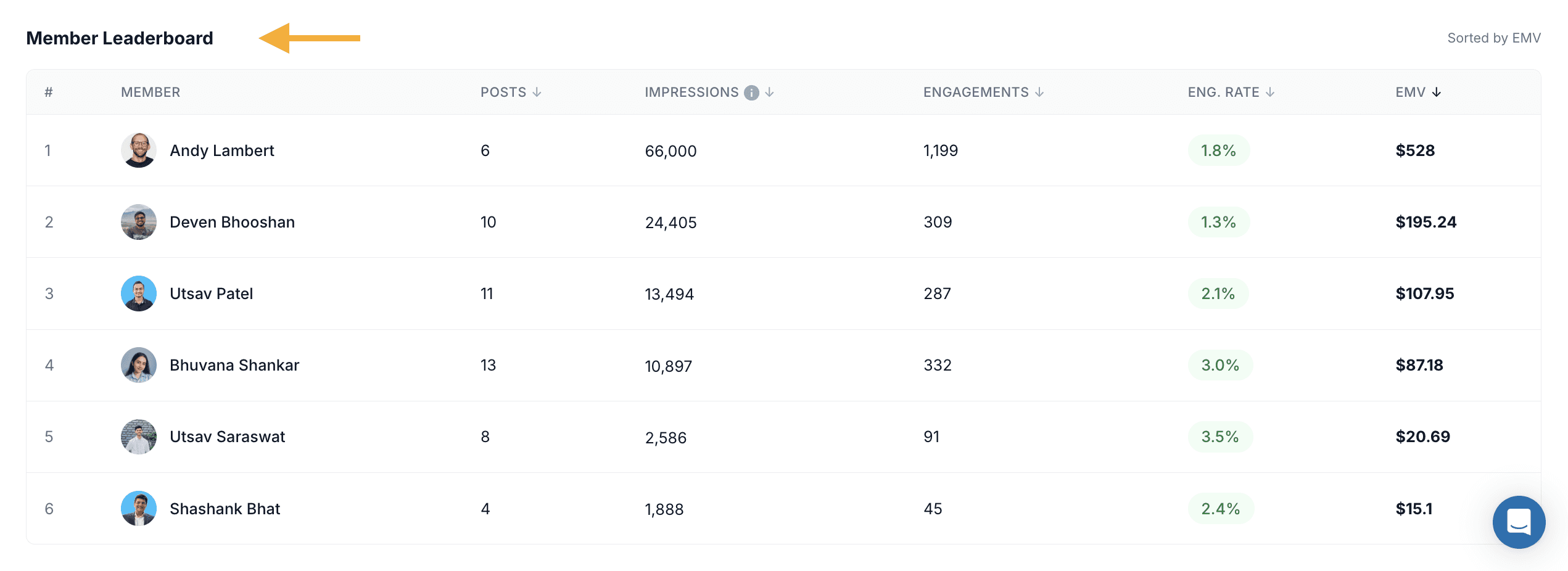Viewport: 1568px width, 571px height.
Task: Select the $528 EMV value
Action: (x=1415, y=150)
